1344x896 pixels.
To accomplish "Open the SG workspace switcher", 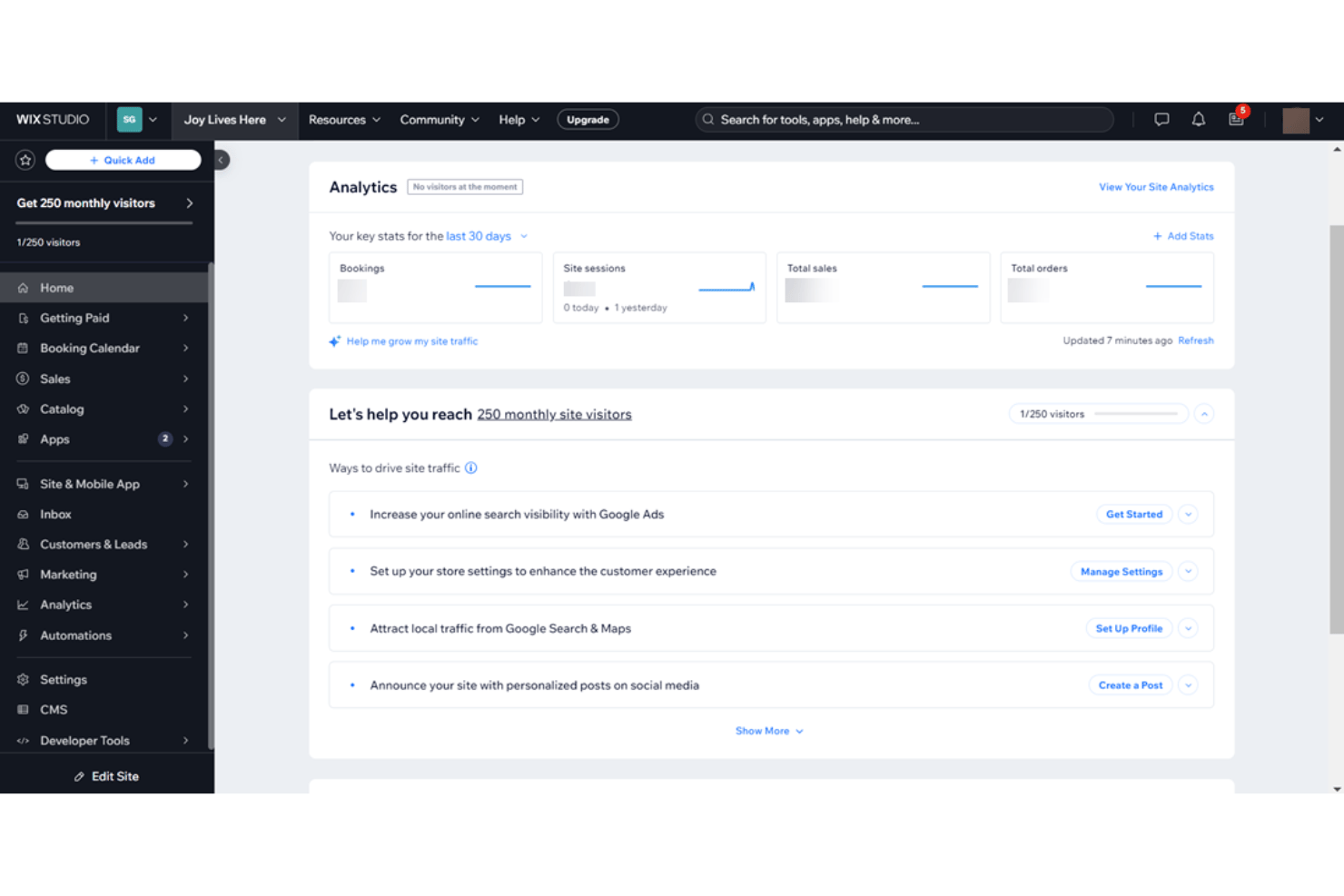I will (x=138, y=120).
